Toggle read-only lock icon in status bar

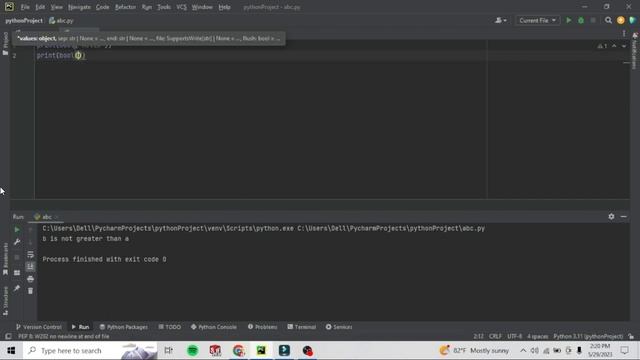tap(631, 336)
